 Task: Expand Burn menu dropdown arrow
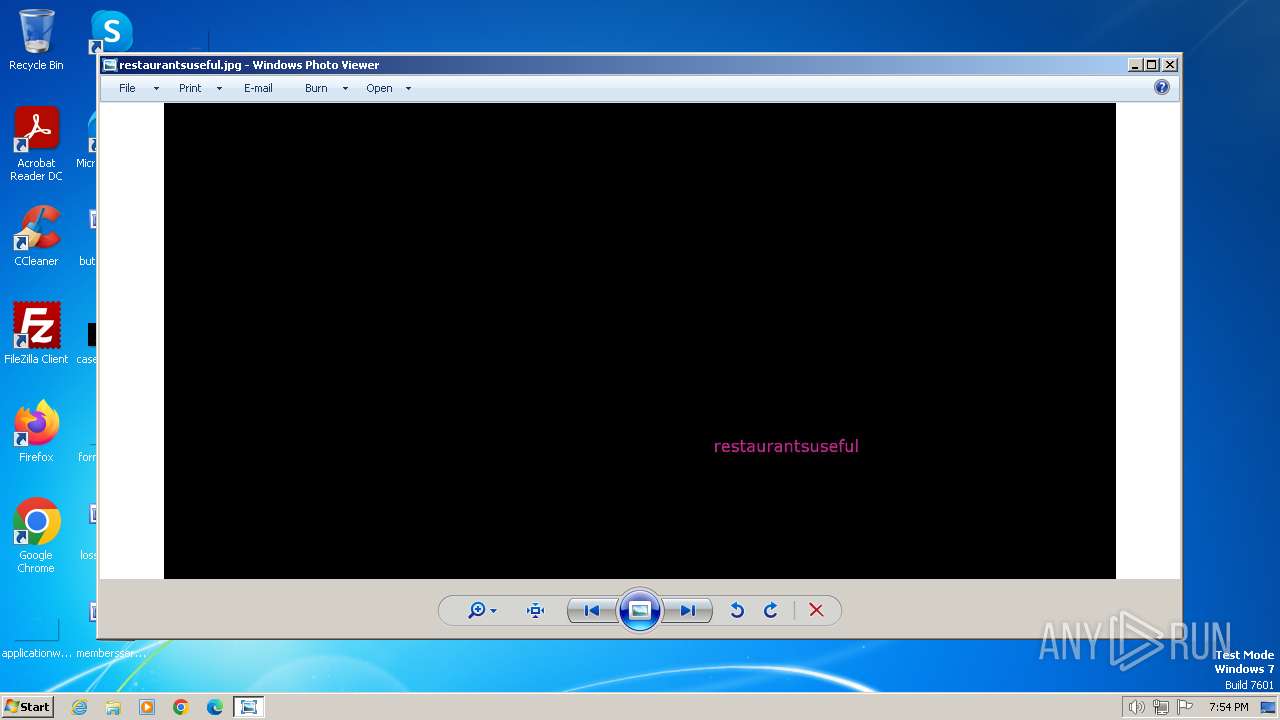(x=345, y=89)
